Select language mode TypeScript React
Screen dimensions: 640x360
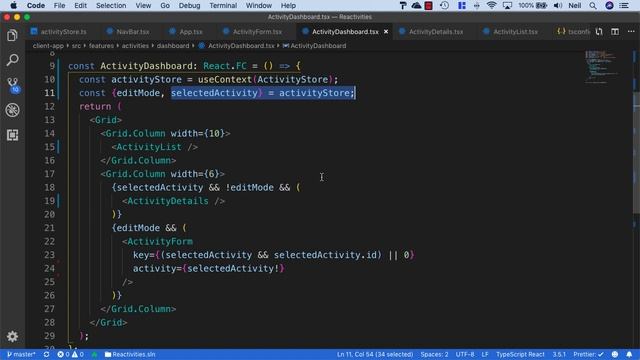point(520,354)
